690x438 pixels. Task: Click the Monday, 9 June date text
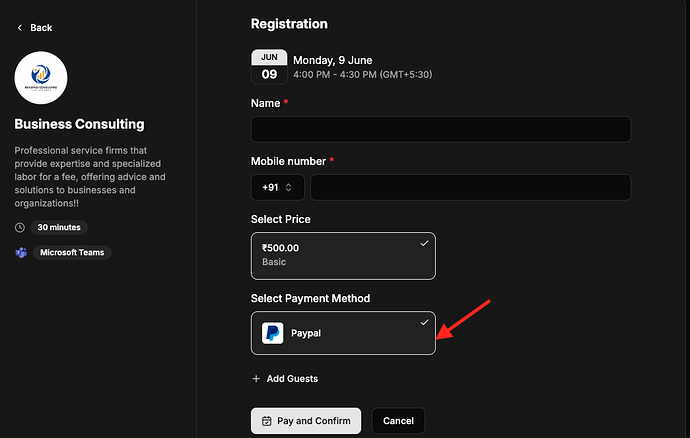[333, 60]
